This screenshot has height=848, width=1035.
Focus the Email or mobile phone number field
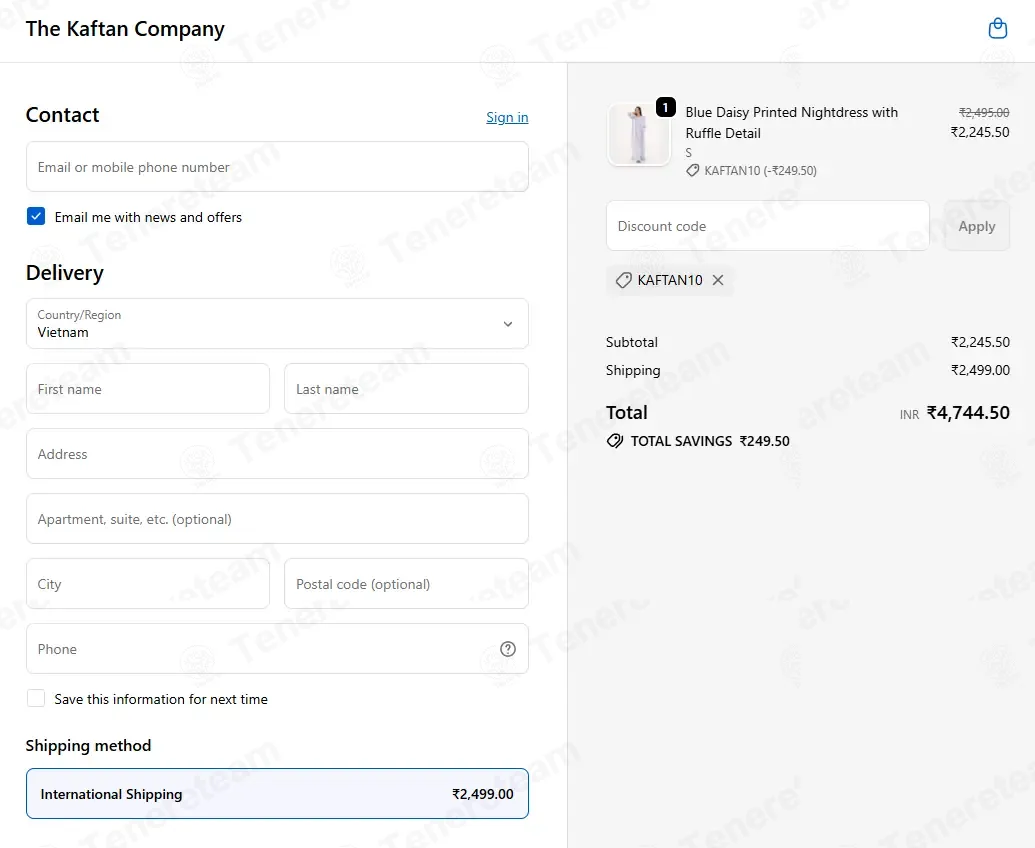coord(277,166)
